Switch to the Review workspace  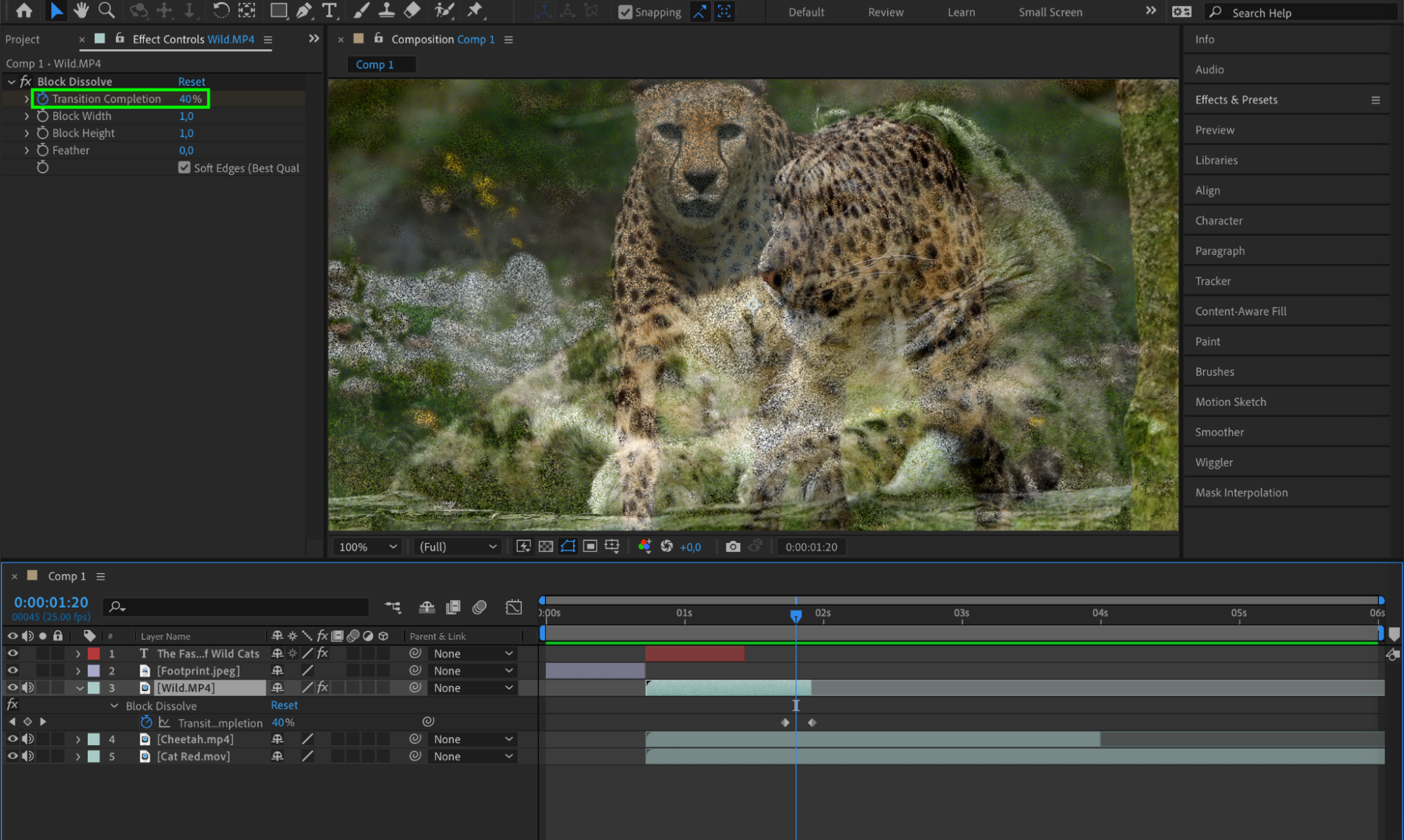tap(885, 12)
